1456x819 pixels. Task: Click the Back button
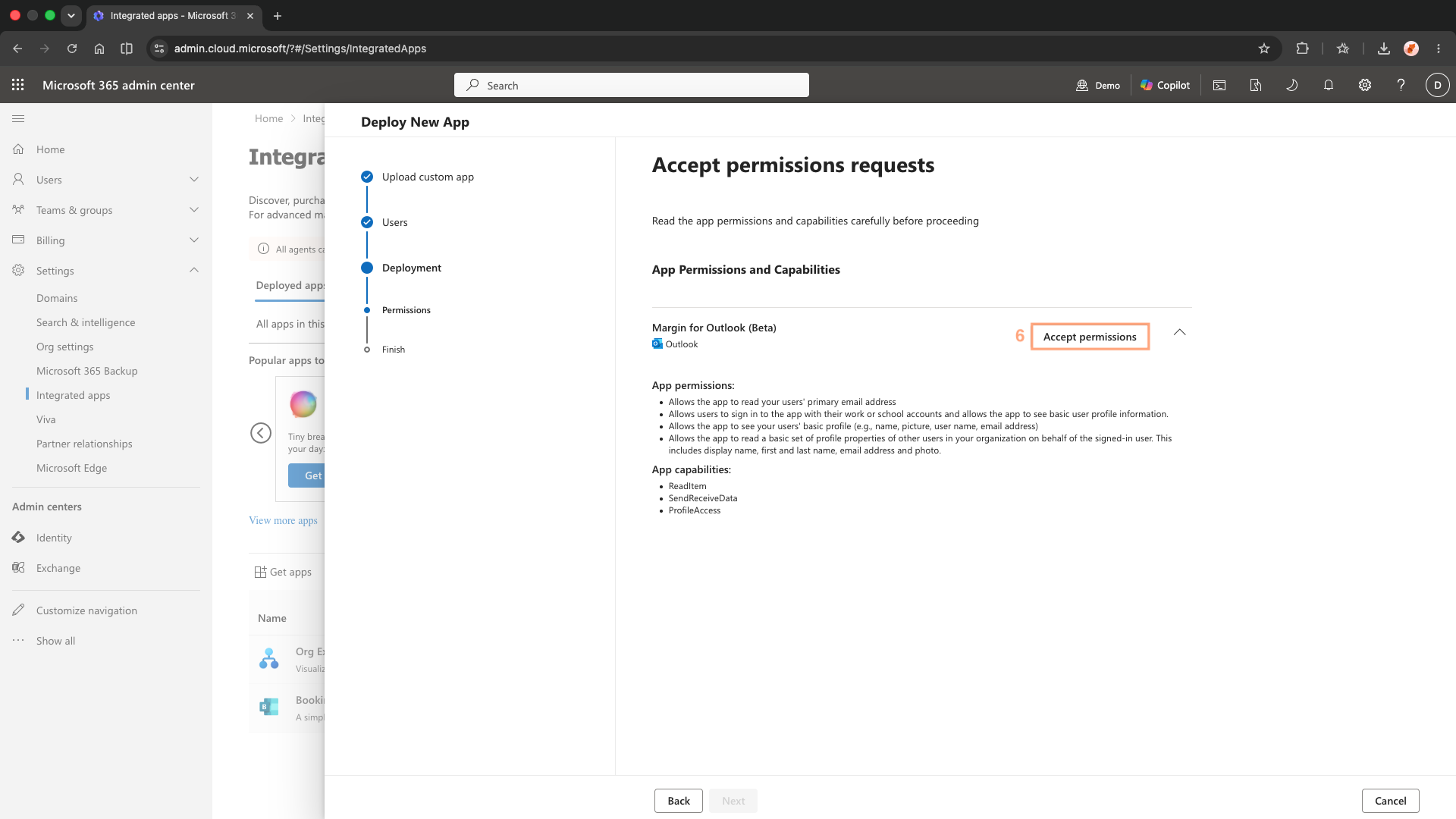pos(679,801)
